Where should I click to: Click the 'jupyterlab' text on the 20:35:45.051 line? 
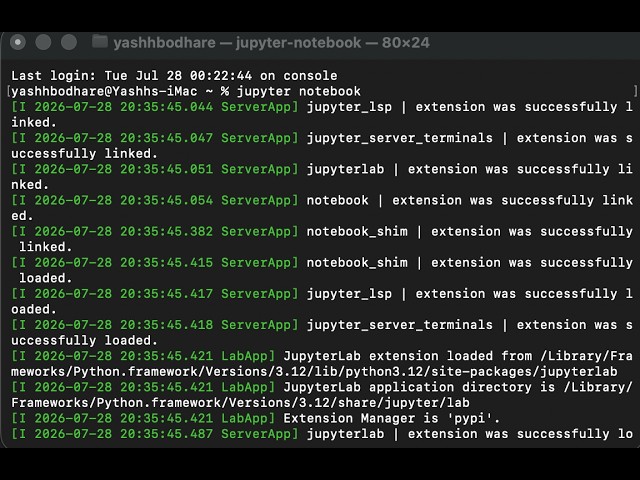click(345, 169)
